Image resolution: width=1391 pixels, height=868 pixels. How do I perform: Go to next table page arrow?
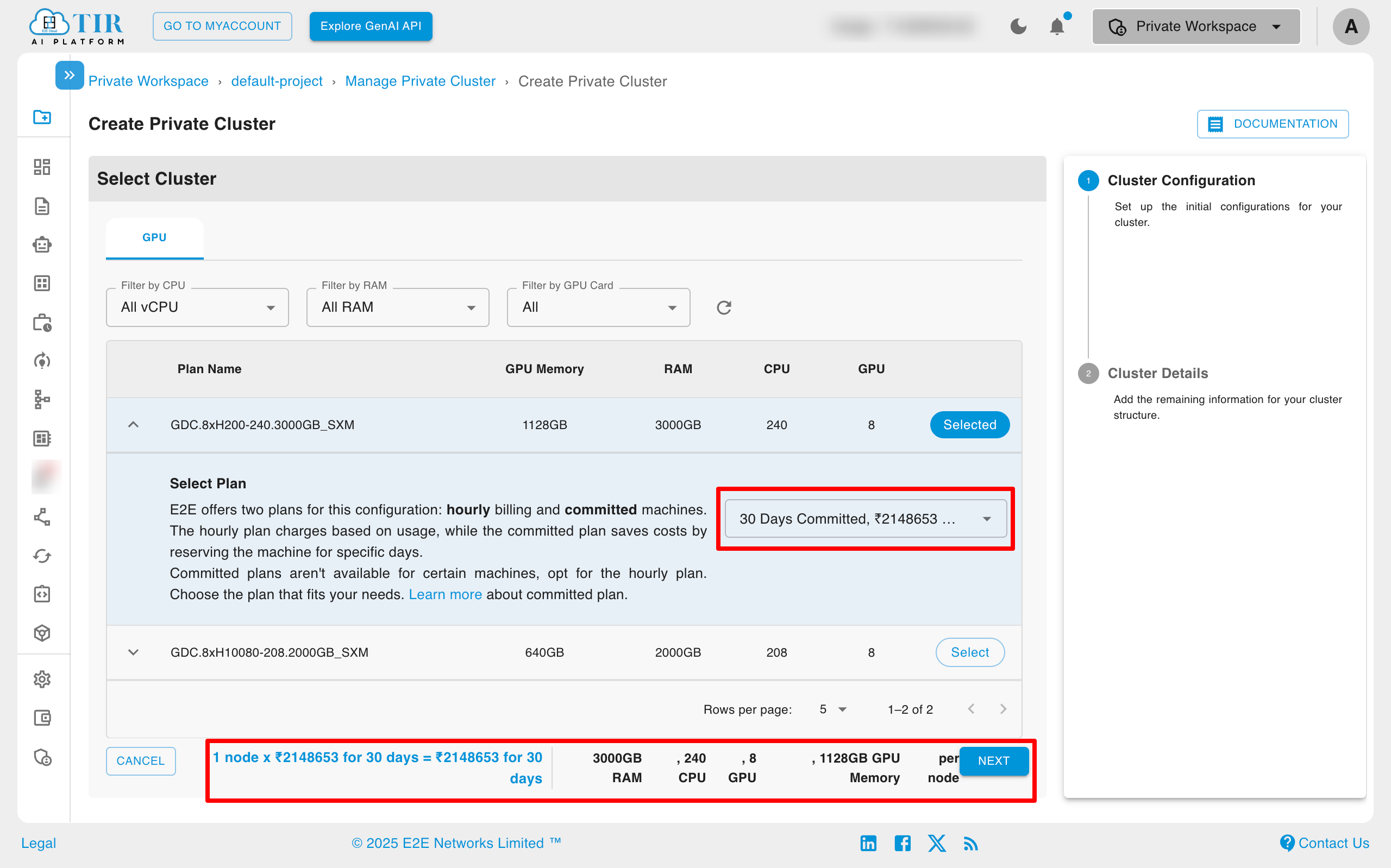click(x=1003, y=709)
